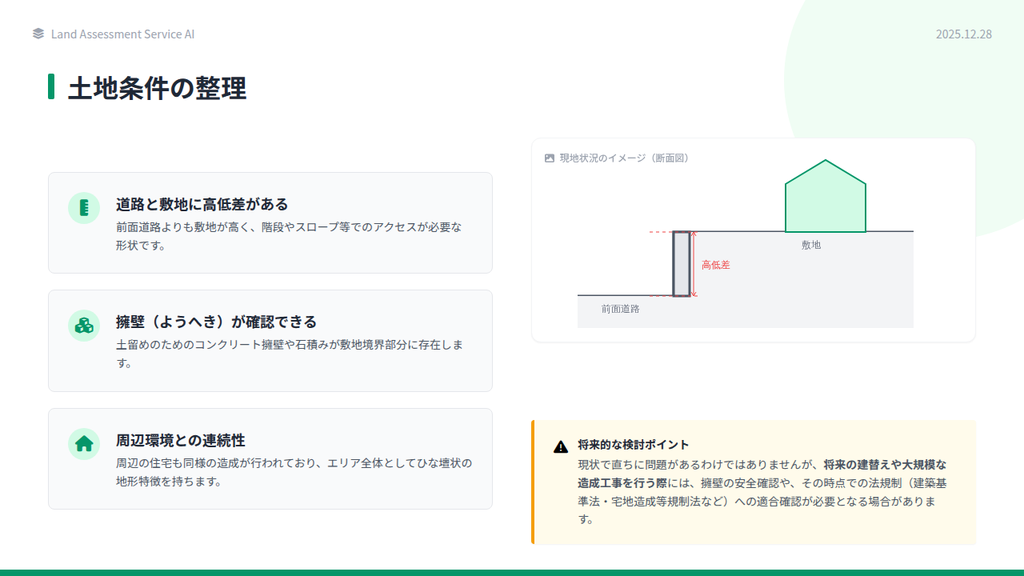1024x576 pixels.
Task: Click the ruler icon for height difference
Action: [x=84, y=208]
